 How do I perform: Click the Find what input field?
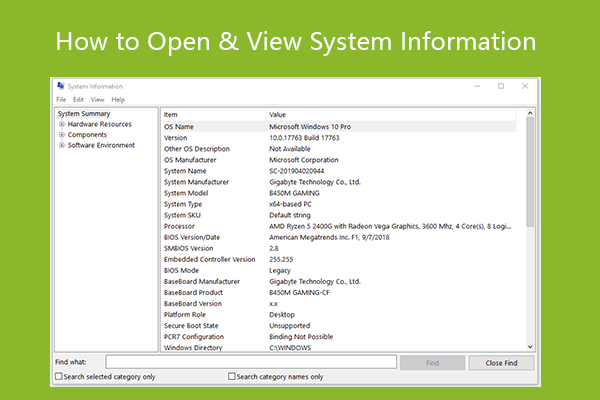tap(251, 362)
